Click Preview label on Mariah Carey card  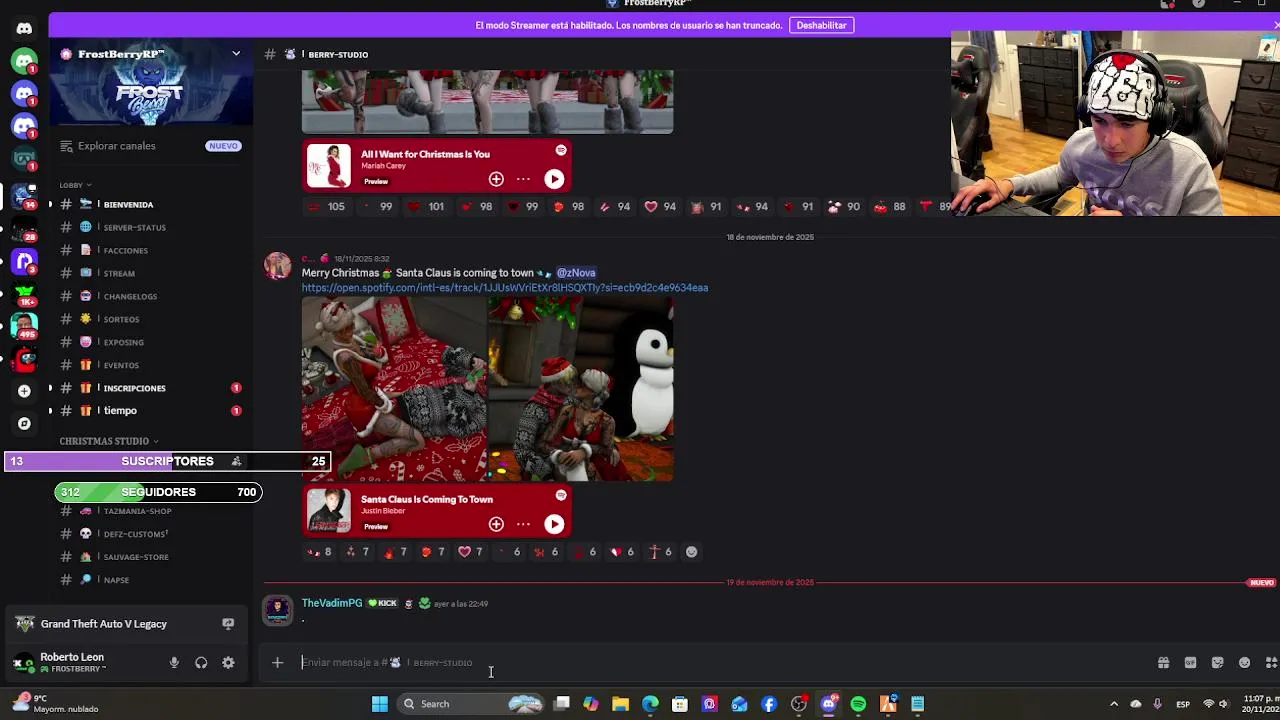(x=376, y=181)
